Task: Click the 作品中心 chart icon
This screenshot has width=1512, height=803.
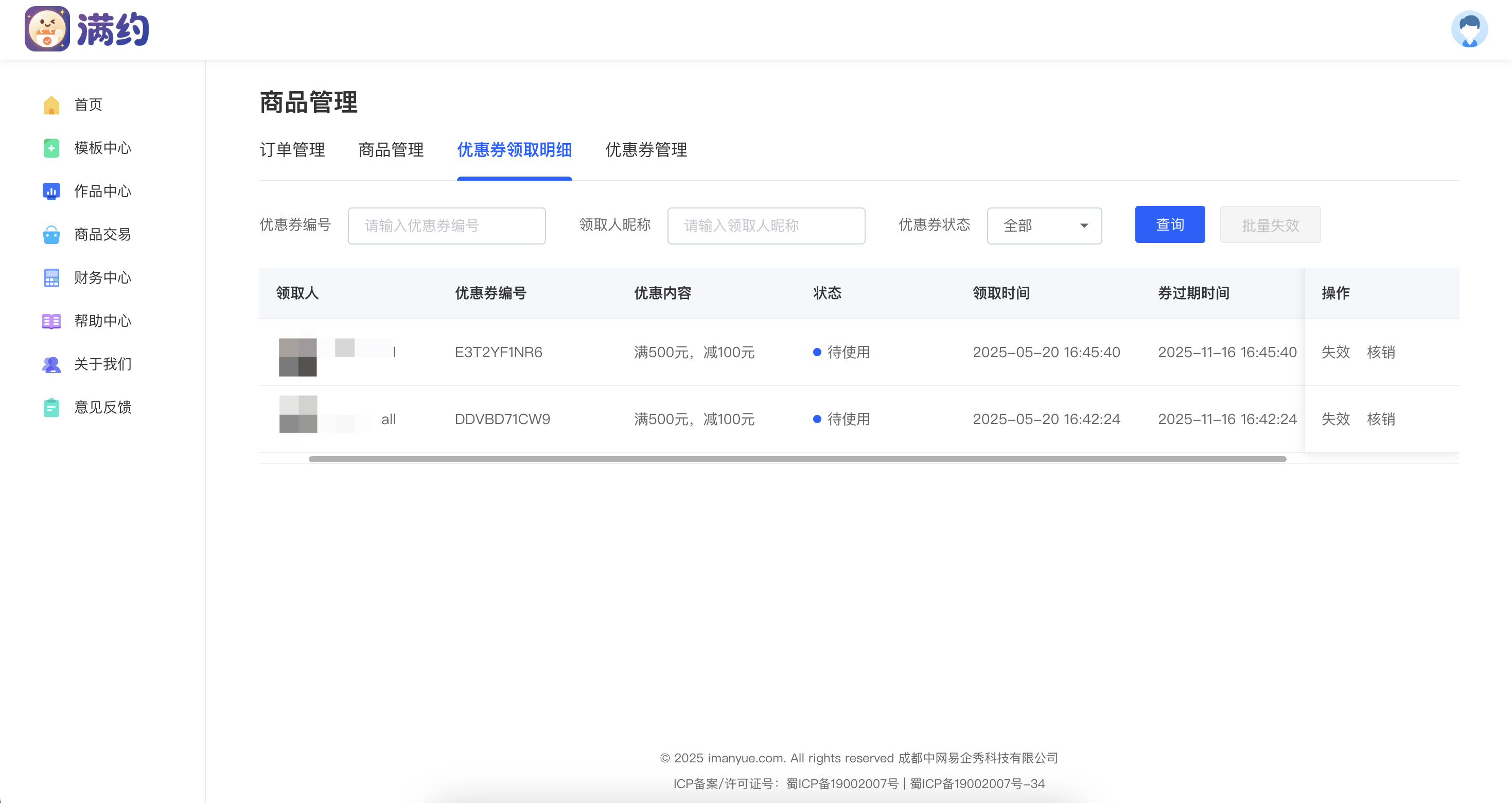Action: click(51, 191)
